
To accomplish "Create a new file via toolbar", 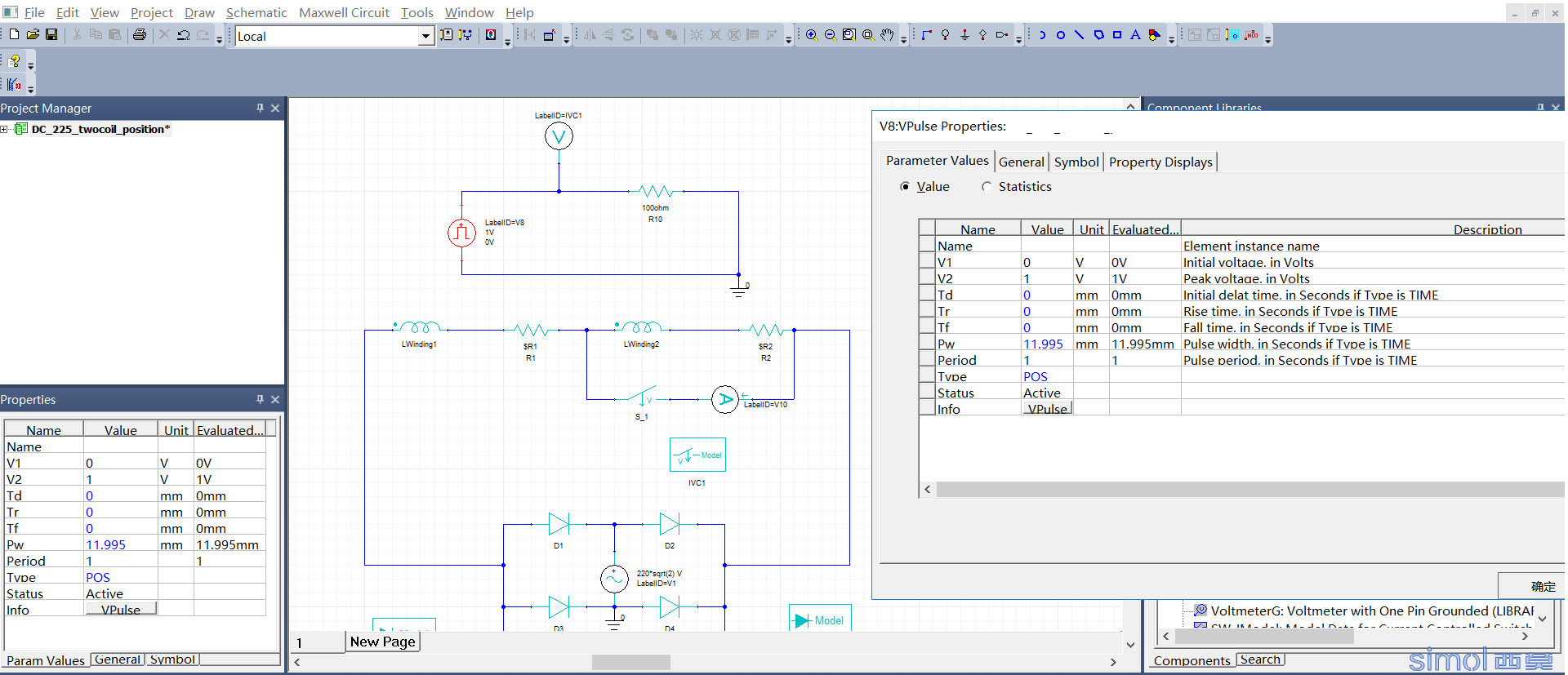I will click(14, 34).
